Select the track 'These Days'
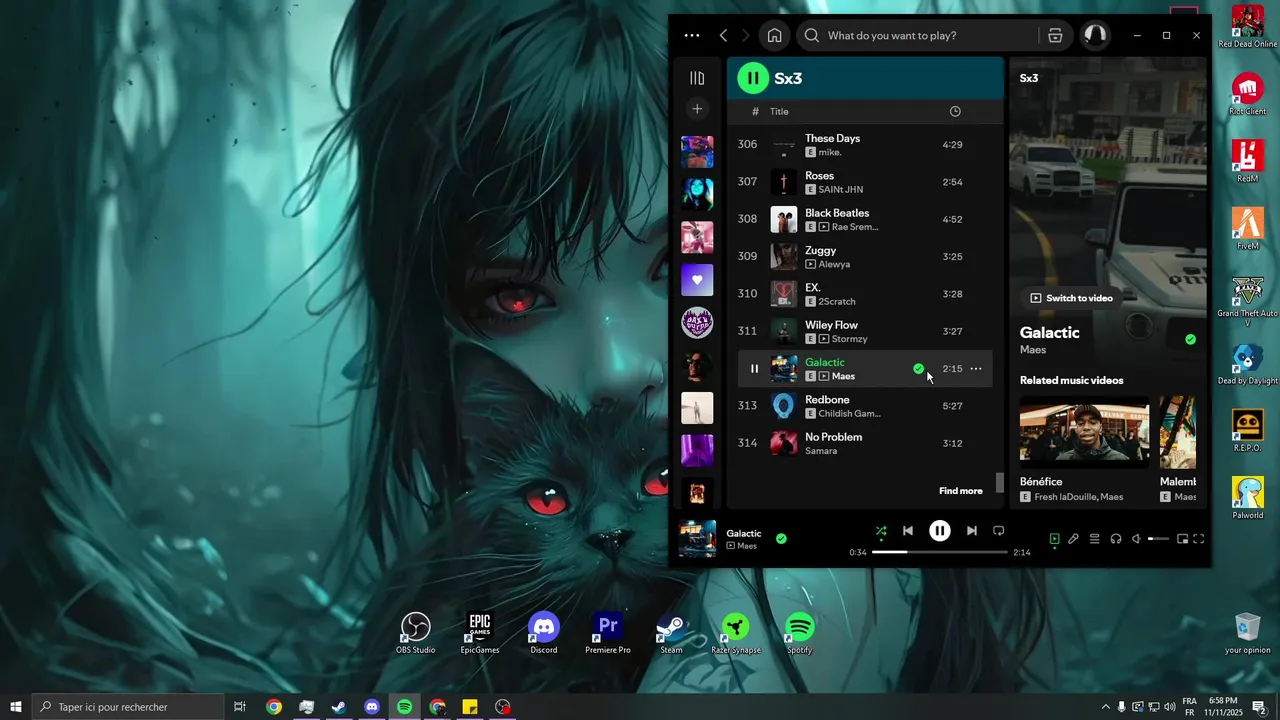The width and height of the screenshot is (1280, 720). pos(865,144)
